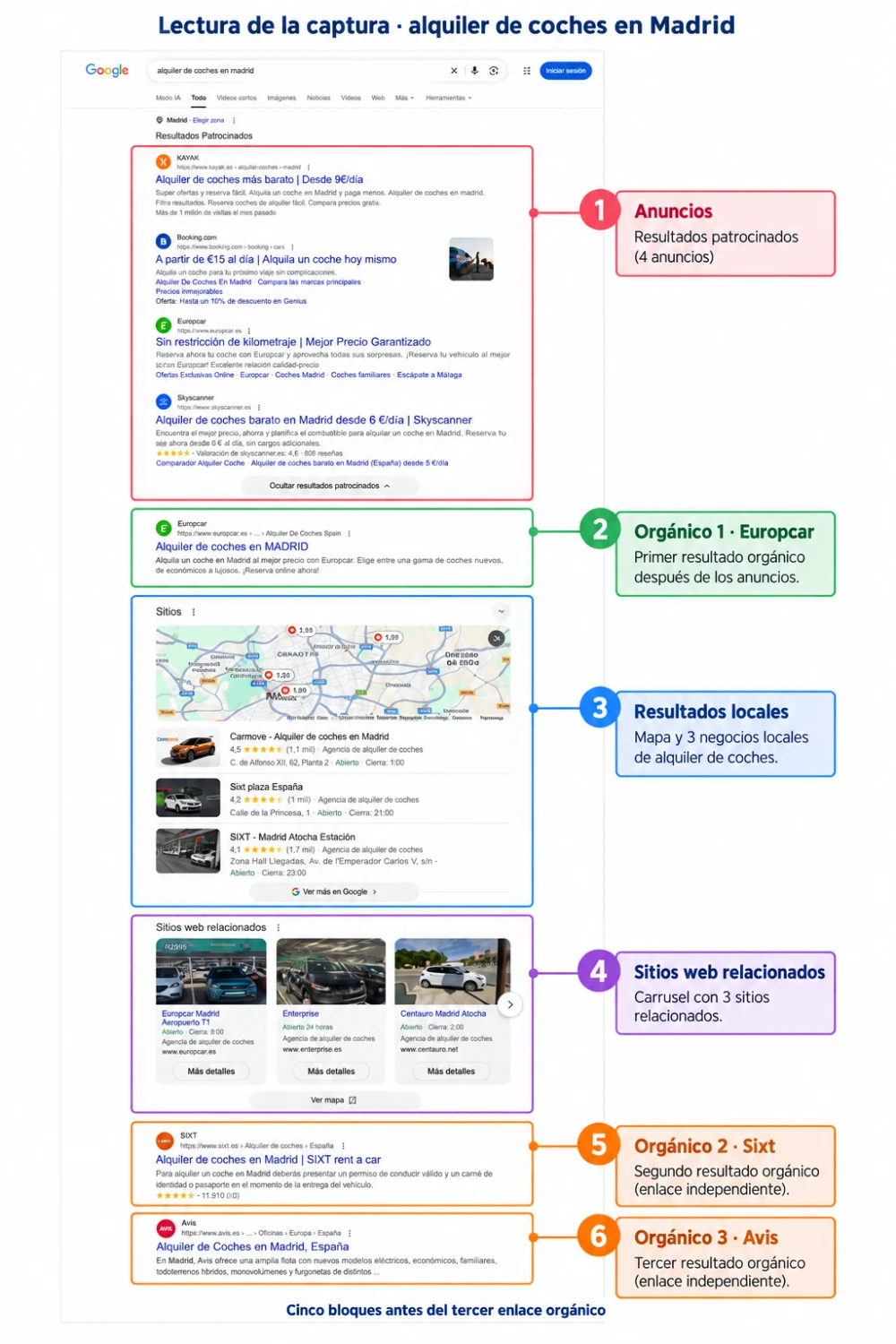Expand the Más dropdown

[x=405, y=98]
